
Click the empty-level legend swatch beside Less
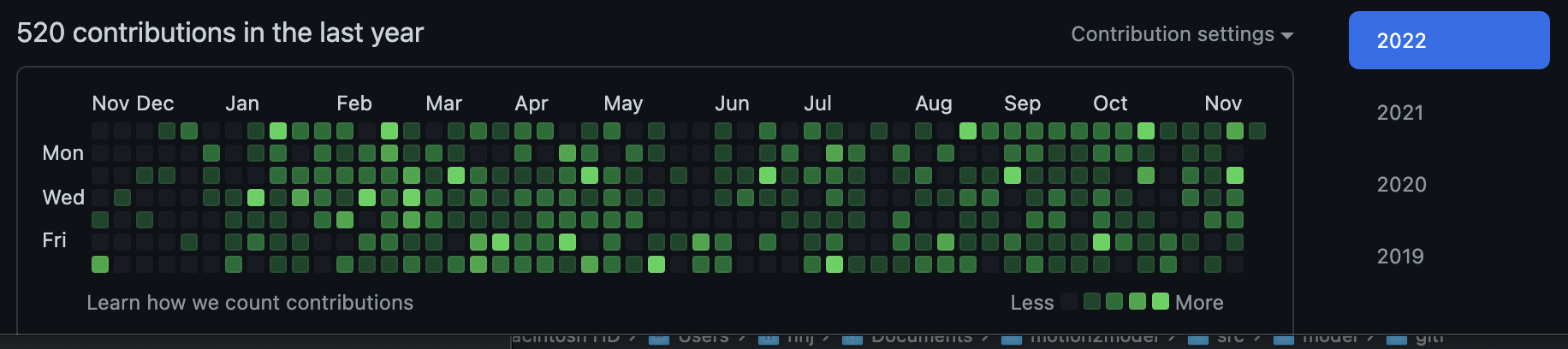pos(1069,301)
